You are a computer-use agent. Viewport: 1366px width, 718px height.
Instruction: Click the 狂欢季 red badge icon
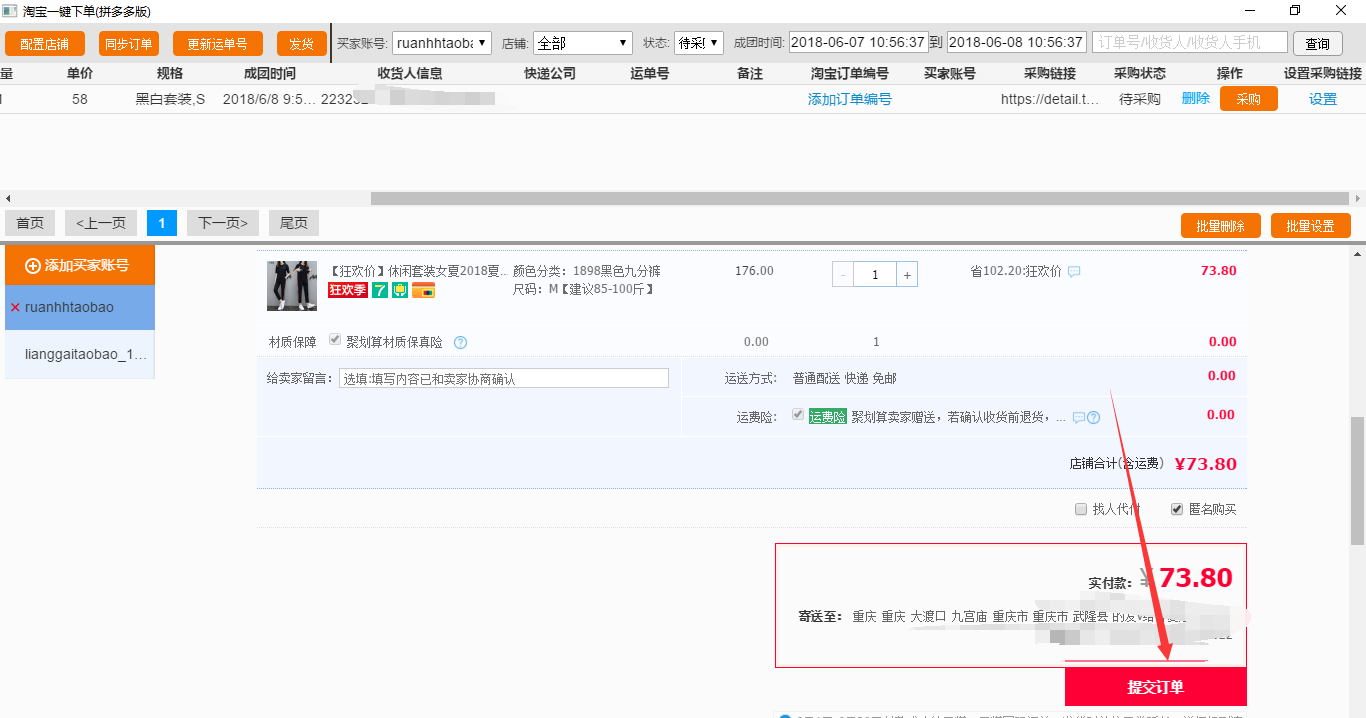coord(348,290)
